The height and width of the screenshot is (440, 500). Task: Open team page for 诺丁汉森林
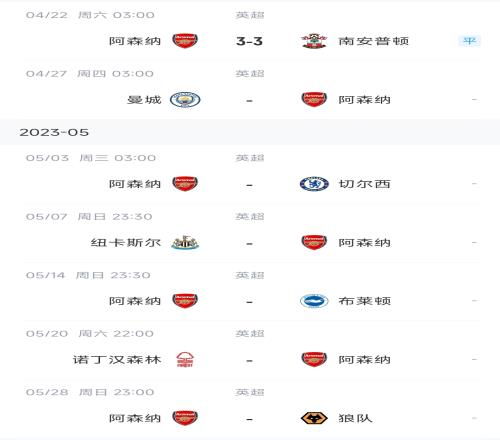pos(117,360)
